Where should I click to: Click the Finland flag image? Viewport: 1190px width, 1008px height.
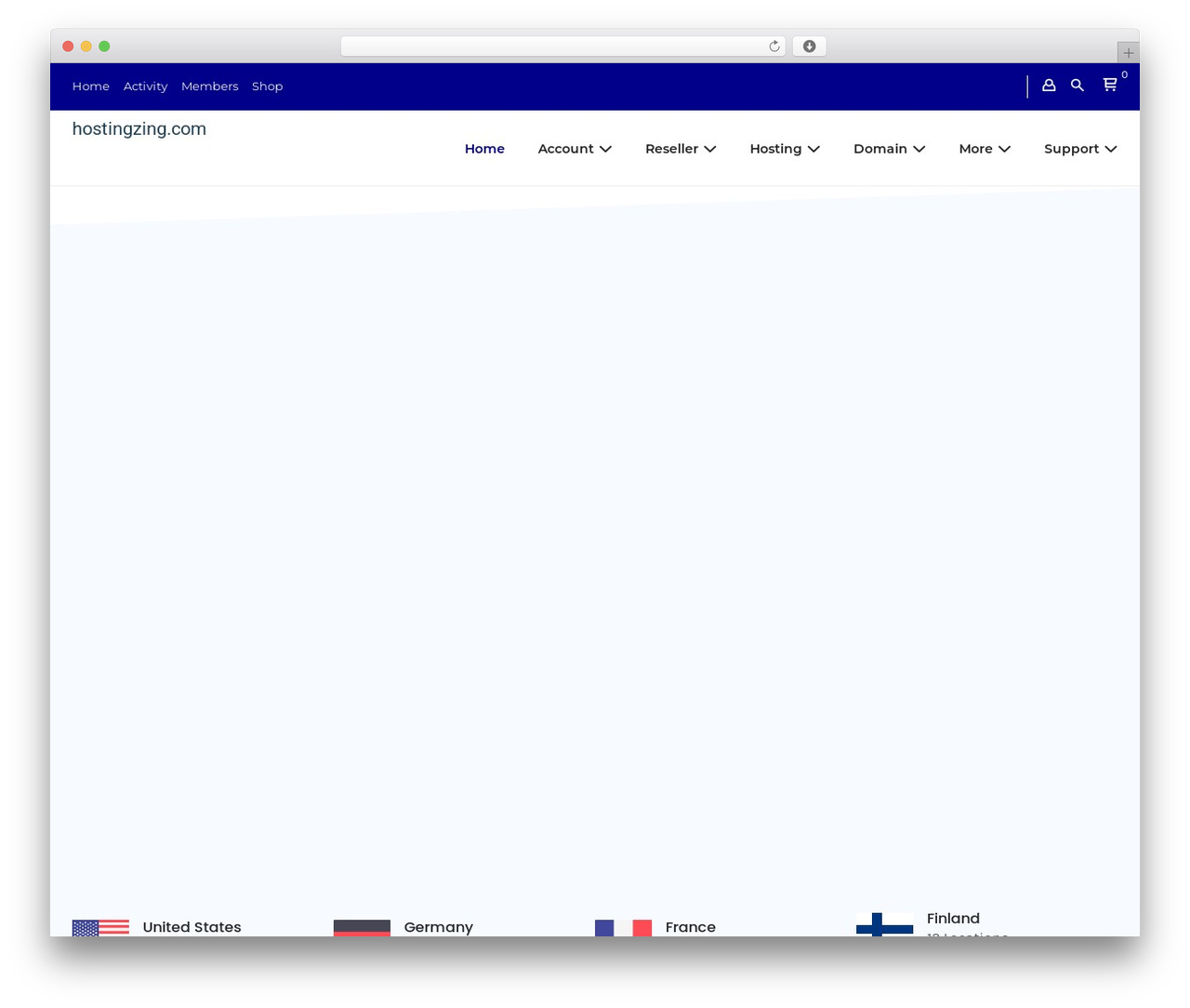point(884,923)
